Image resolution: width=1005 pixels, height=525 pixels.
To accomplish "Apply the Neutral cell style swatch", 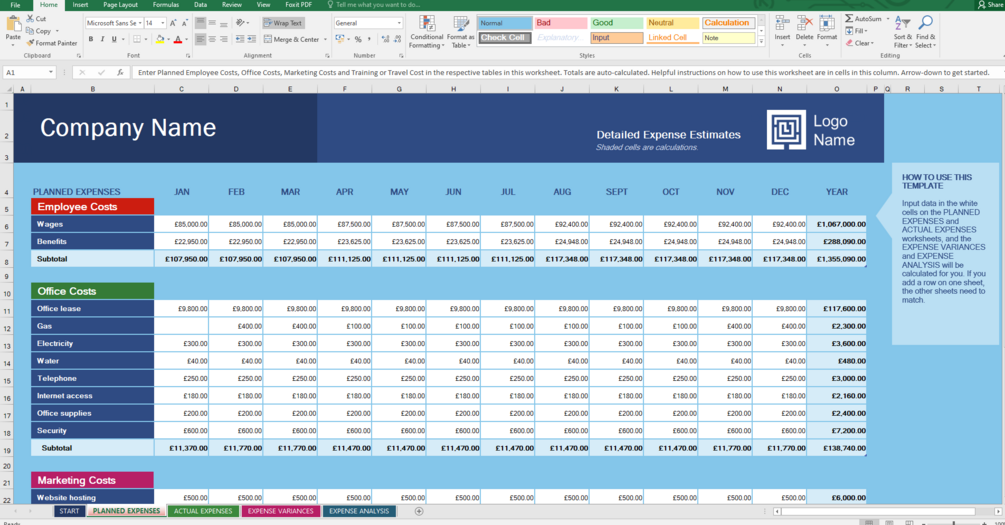I will click(x=672, y=22).
